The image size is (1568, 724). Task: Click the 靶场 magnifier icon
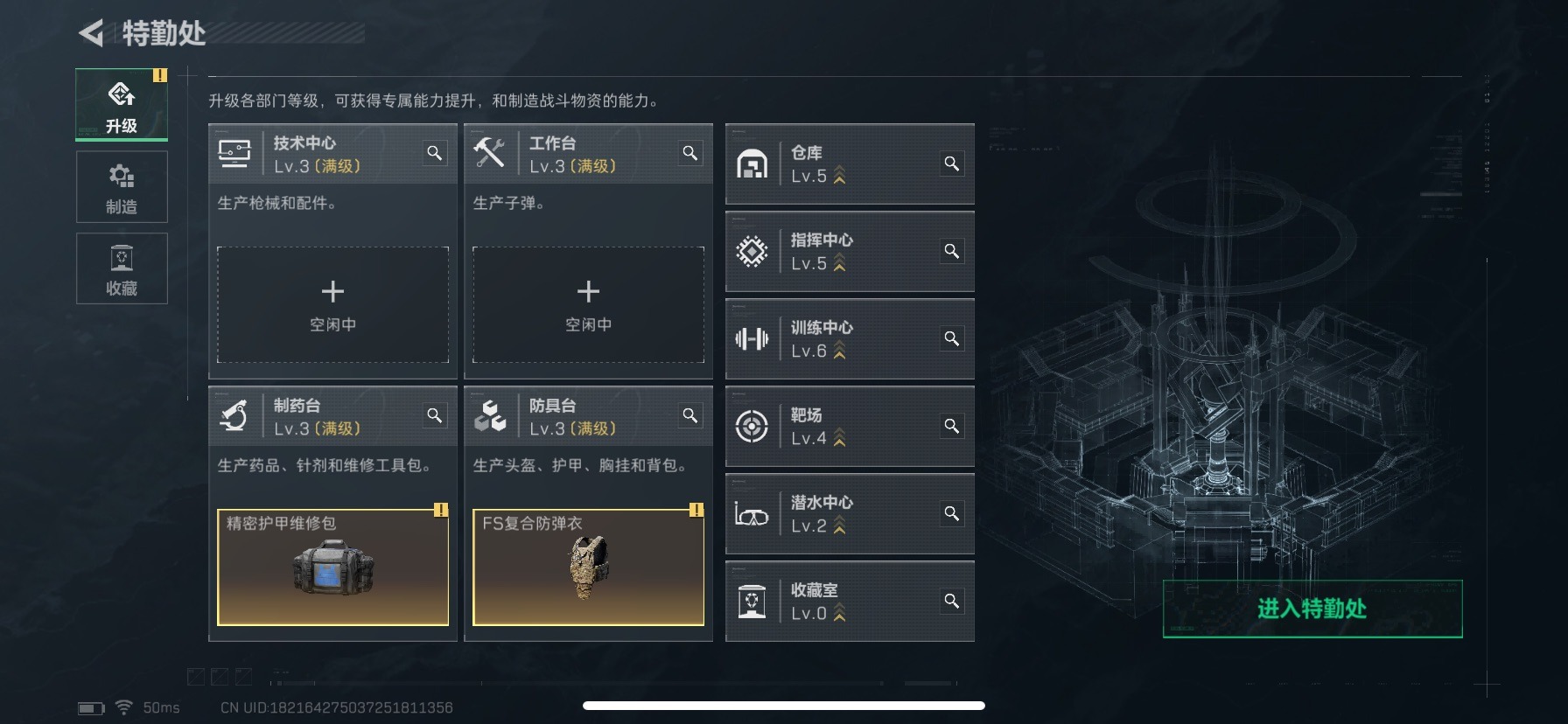[951, 426]
